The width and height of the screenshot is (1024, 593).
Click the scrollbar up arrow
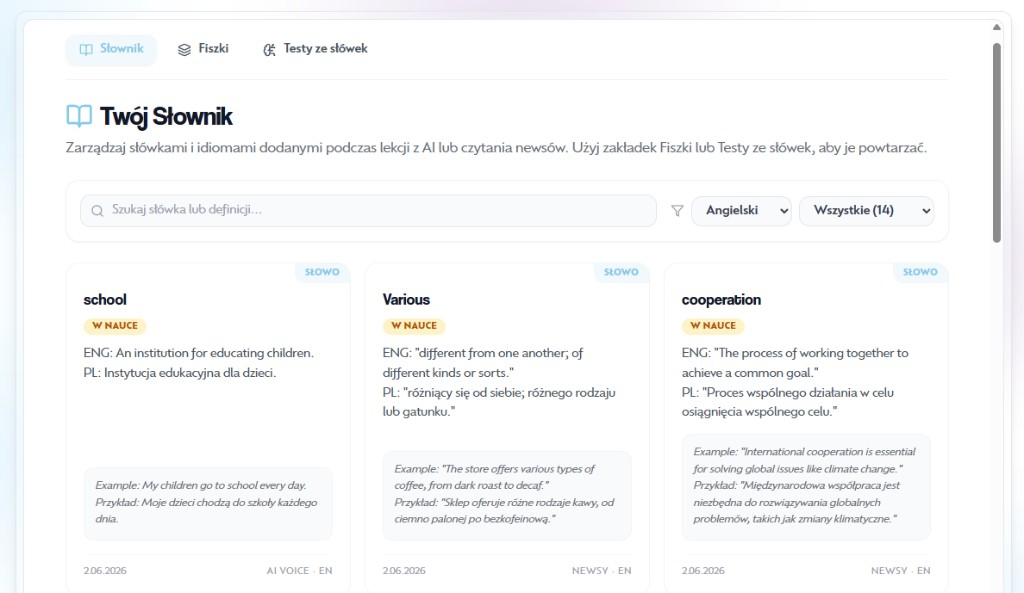coord(997,27)
